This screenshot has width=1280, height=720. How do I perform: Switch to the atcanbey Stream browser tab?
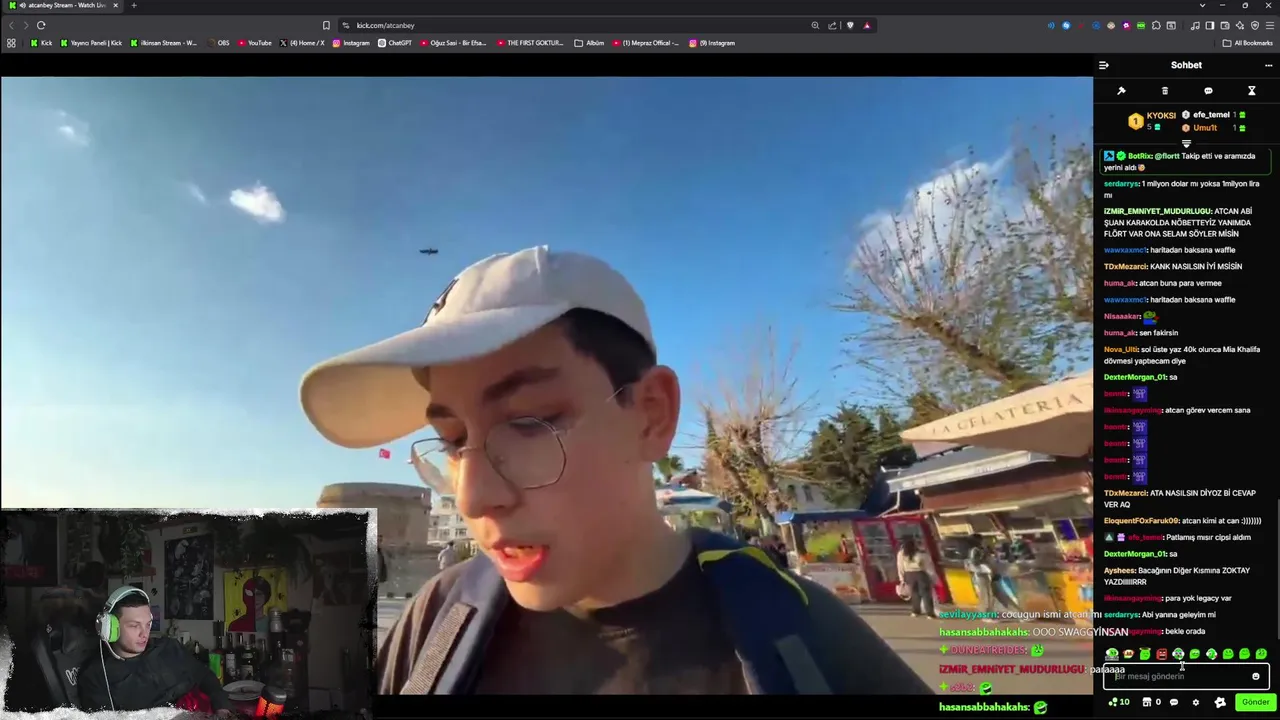[65, 5]
